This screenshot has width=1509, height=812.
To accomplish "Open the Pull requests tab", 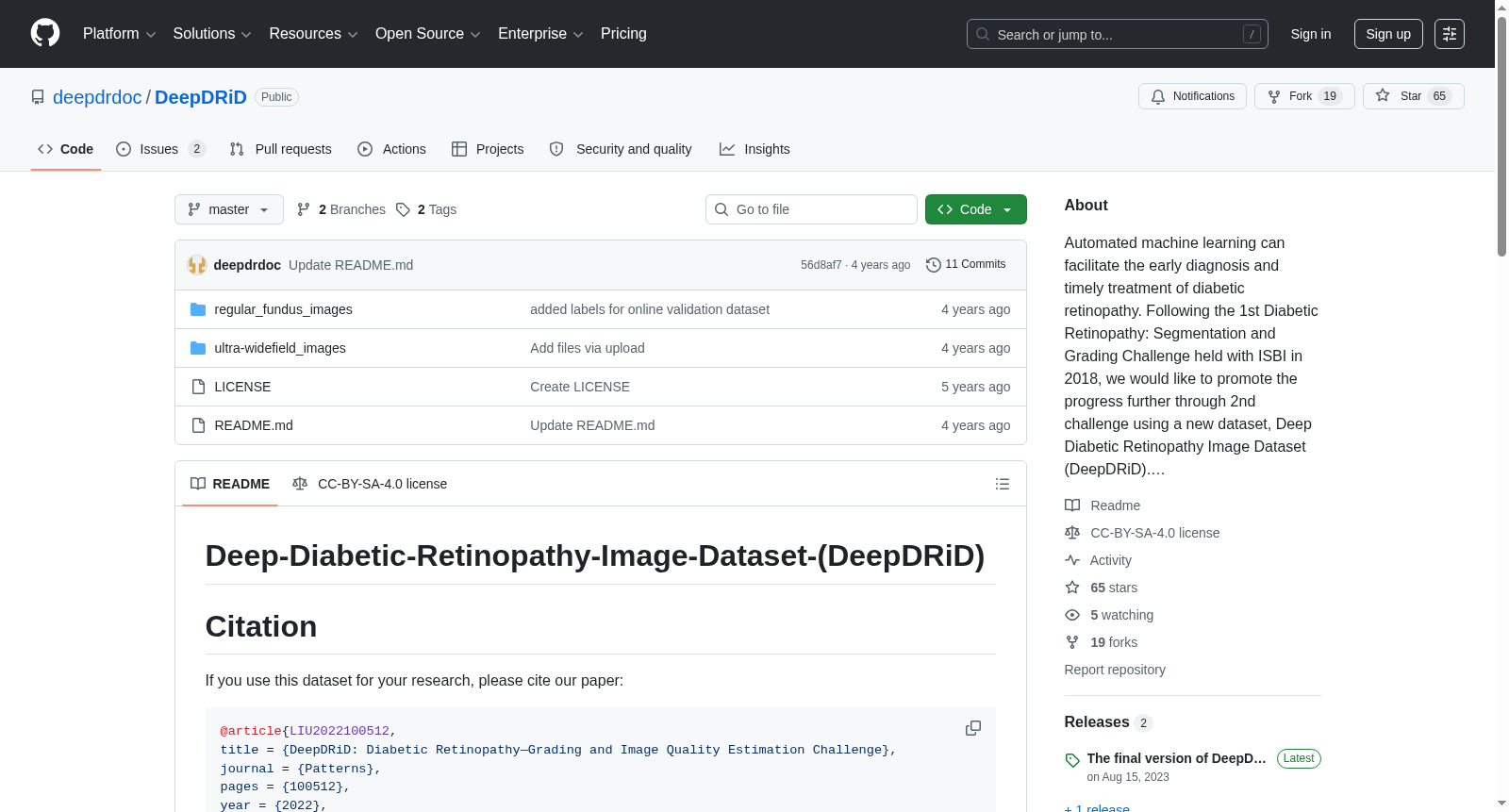I will 281,149.
